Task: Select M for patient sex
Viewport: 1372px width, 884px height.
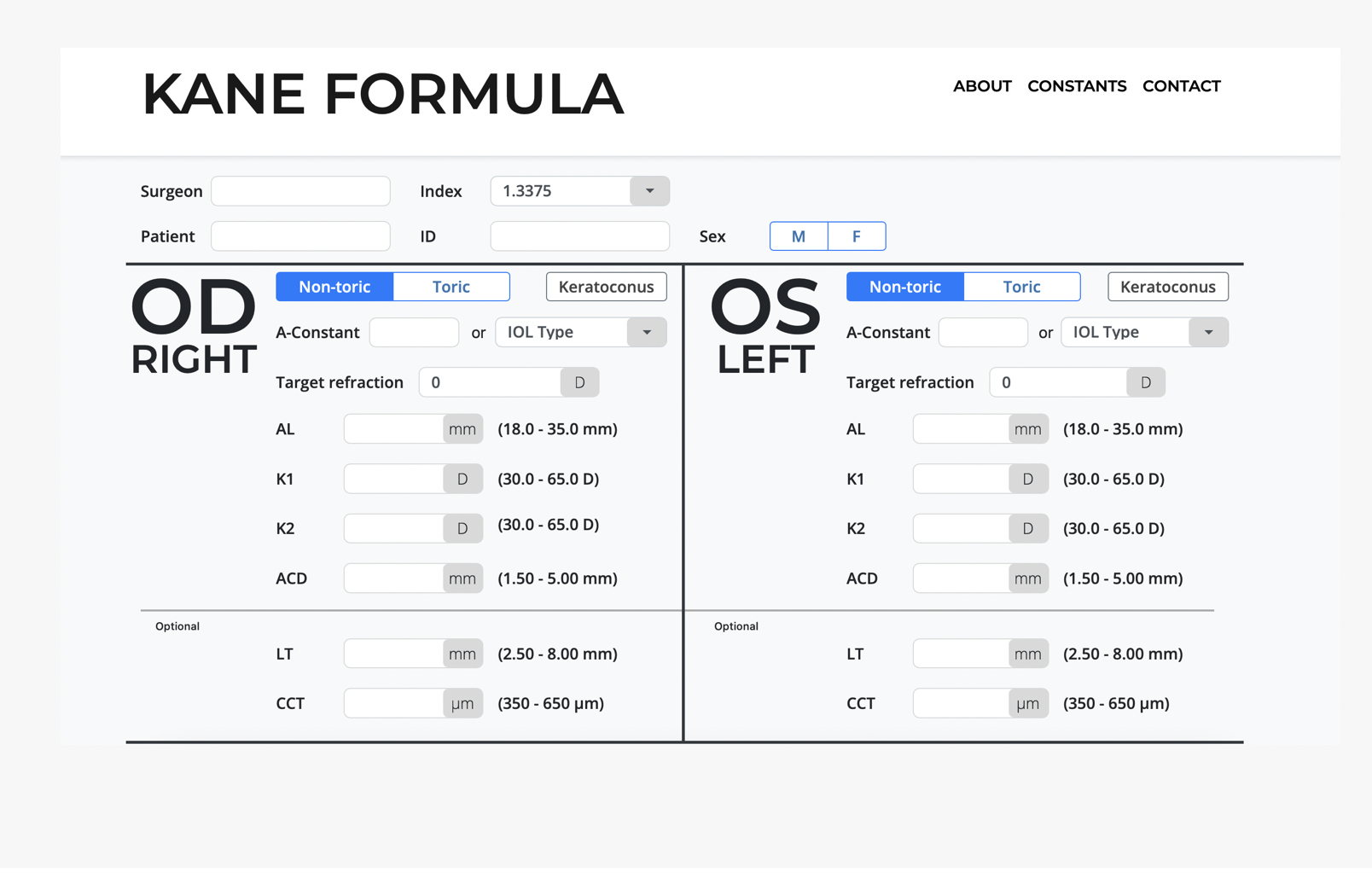Action: 799,236
